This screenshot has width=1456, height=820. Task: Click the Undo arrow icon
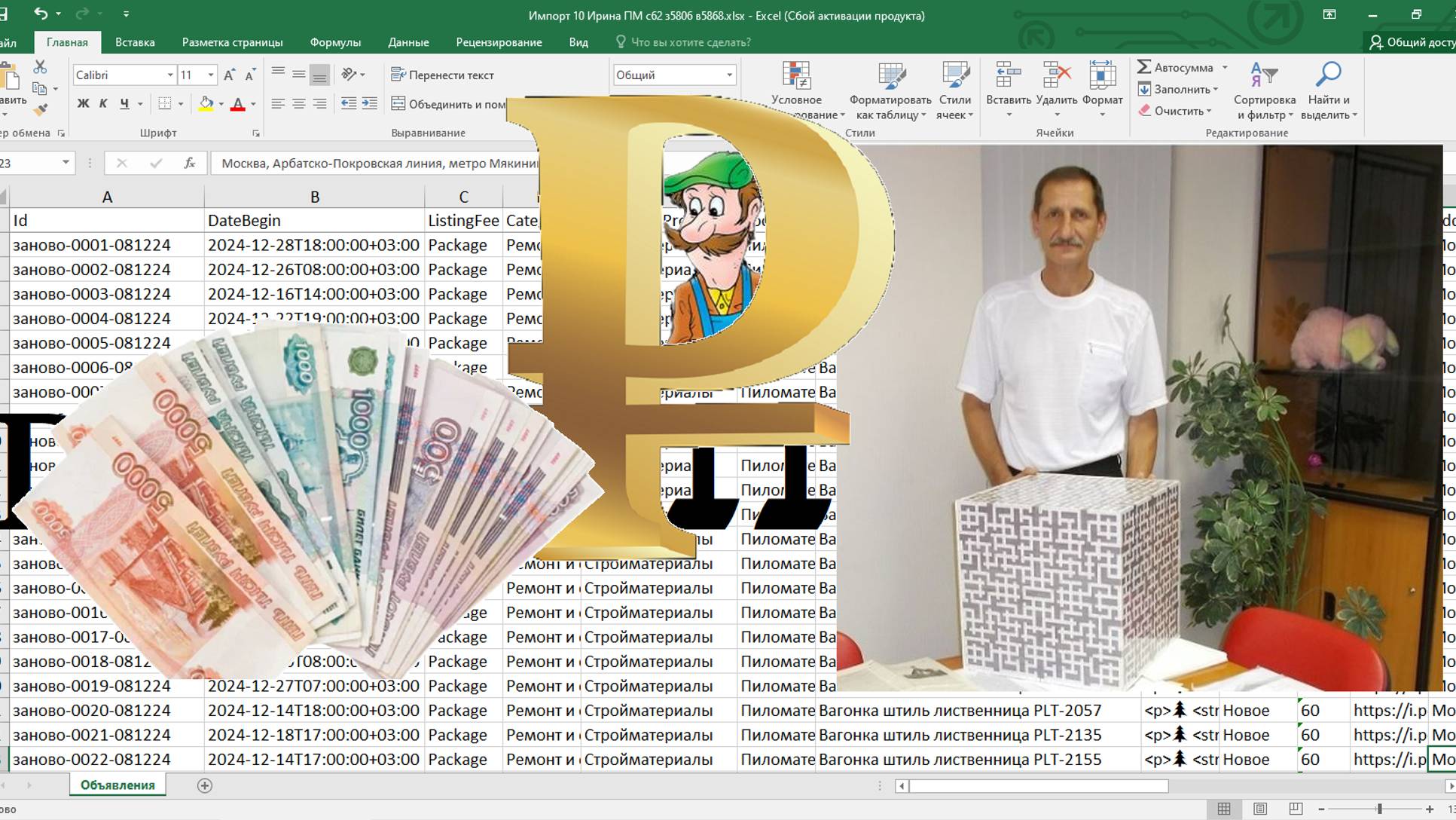pos(41,14)
